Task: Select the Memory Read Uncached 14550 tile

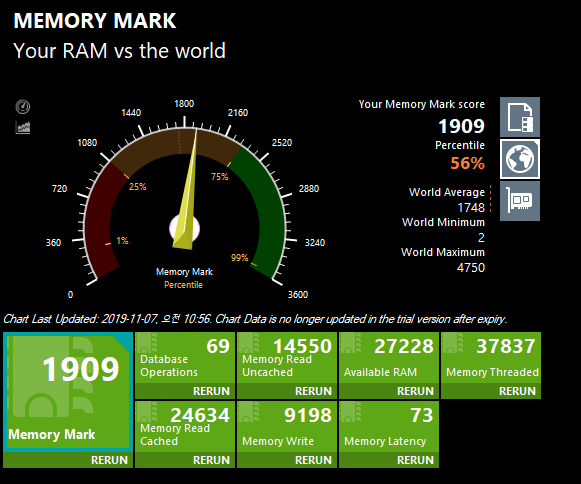Action: point(287,358)
